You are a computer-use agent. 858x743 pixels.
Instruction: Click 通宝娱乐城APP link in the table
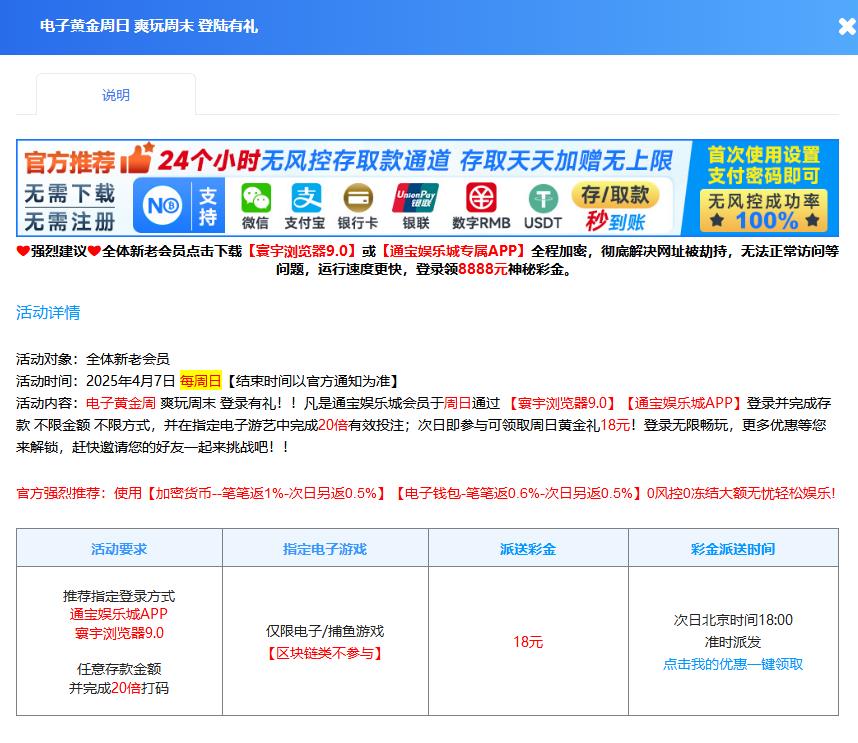point(119,614)
